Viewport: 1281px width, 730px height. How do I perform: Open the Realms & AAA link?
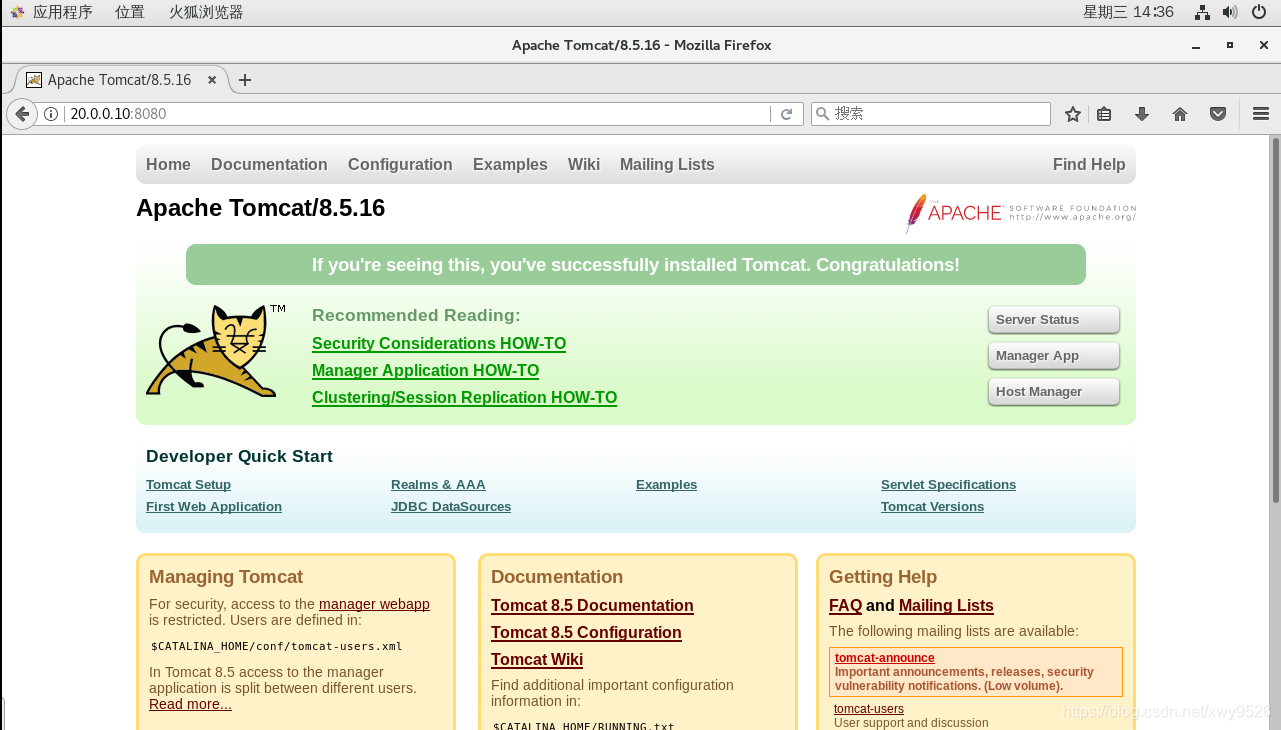tap(438, 485)
